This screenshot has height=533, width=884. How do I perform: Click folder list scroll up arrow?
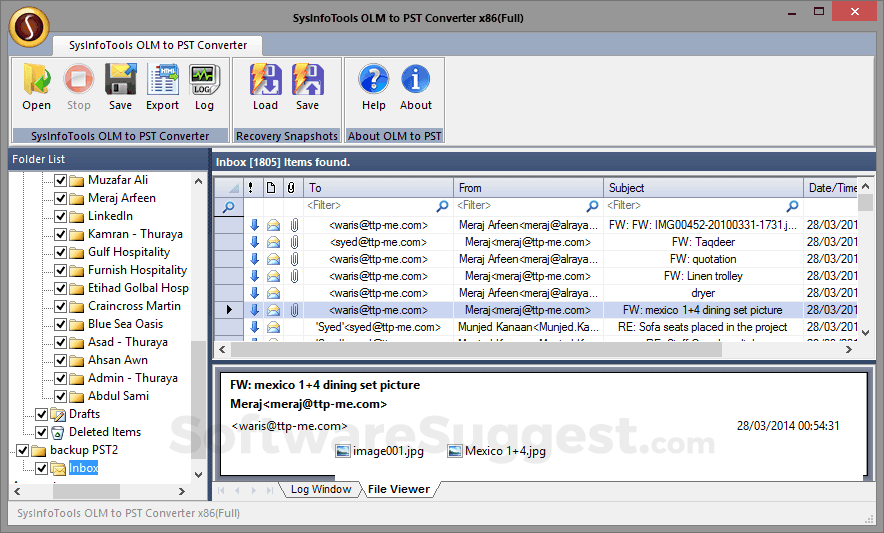pyautogui.click(x=198, y=181)
